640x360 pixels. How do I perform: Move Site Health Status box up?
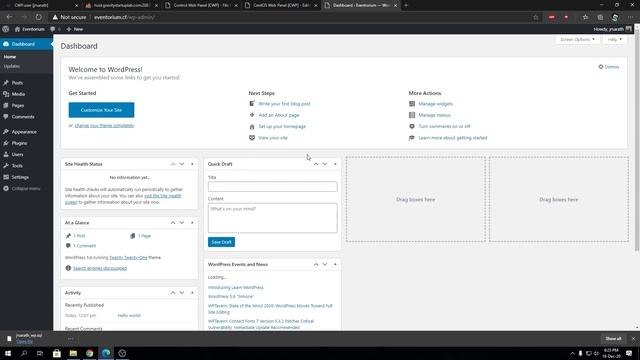pyautogui.click(x=173, y=164)
